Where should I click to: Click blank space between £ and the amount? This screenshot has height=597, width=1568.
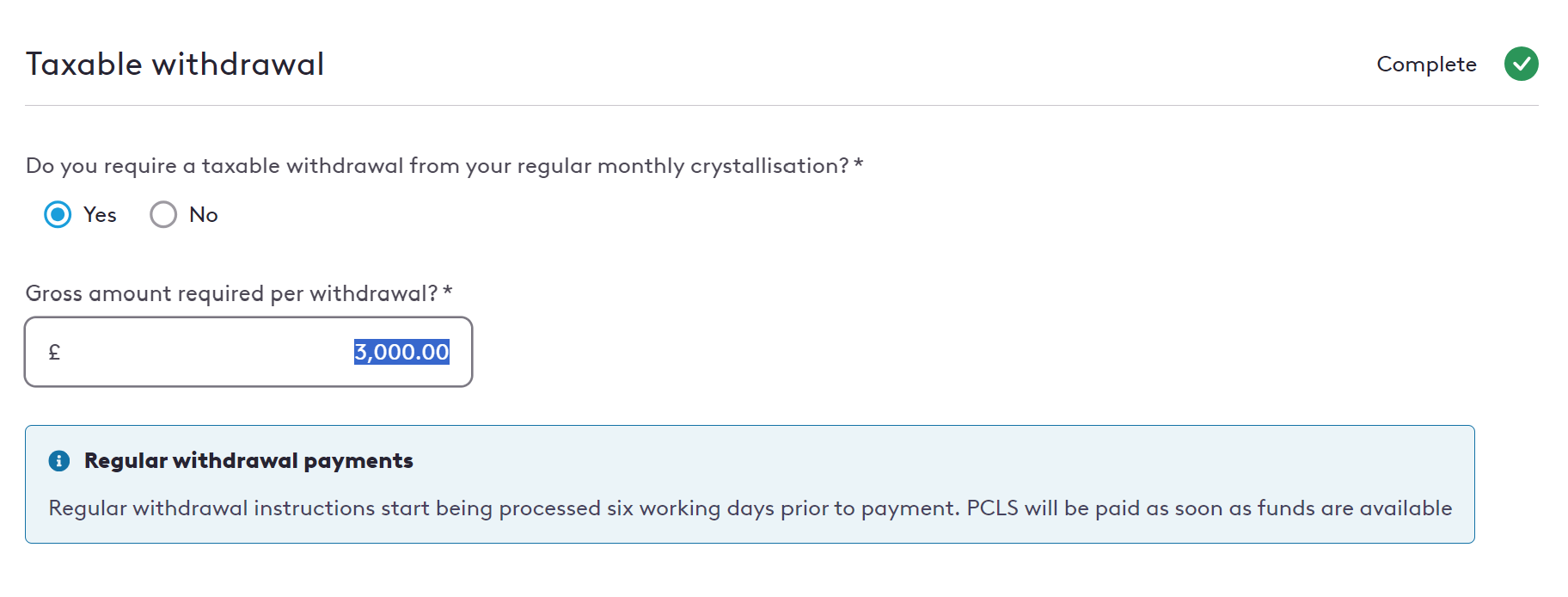coord(206,352)
